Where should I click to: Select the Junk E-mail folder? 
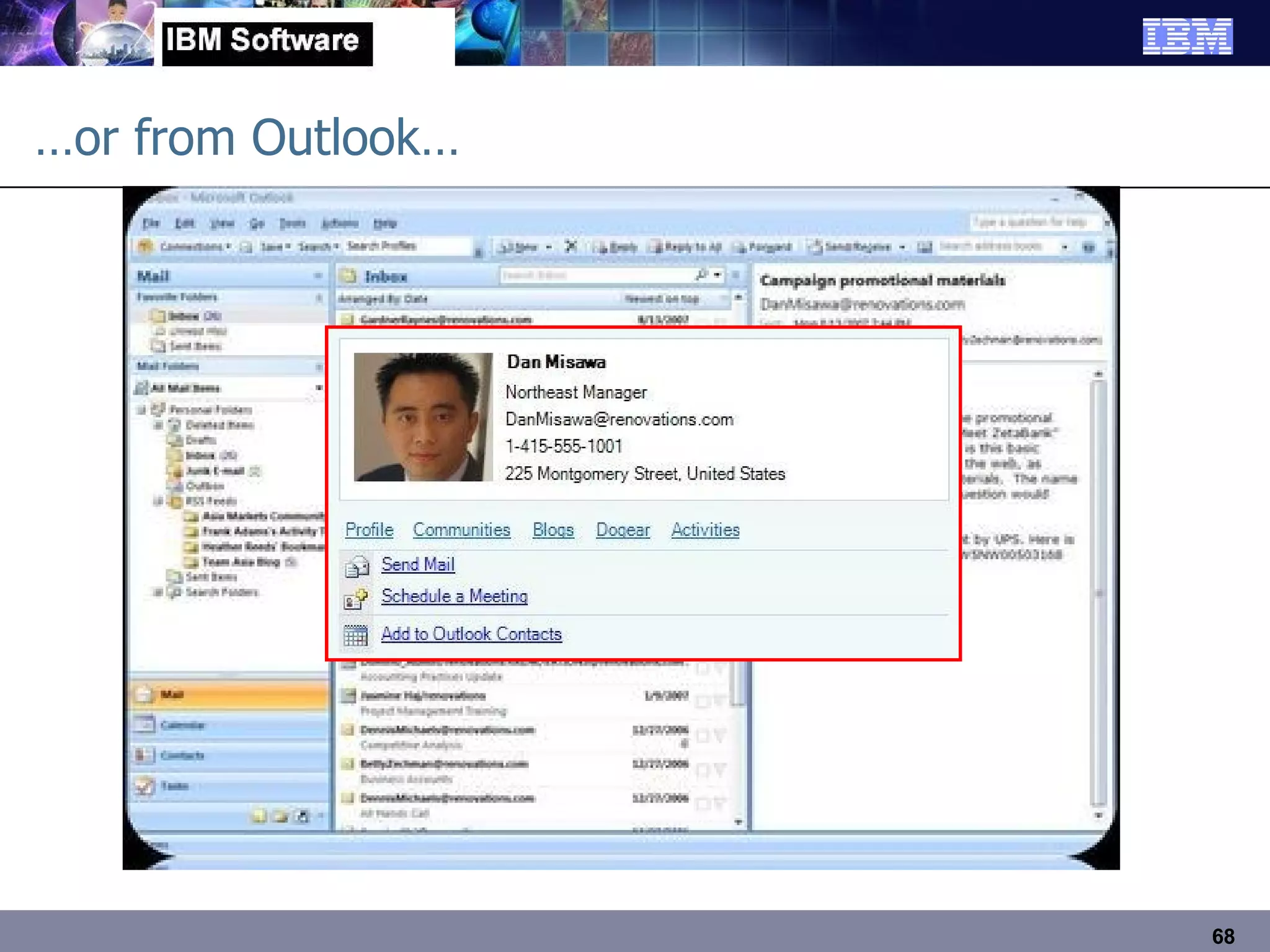[215, 471]
